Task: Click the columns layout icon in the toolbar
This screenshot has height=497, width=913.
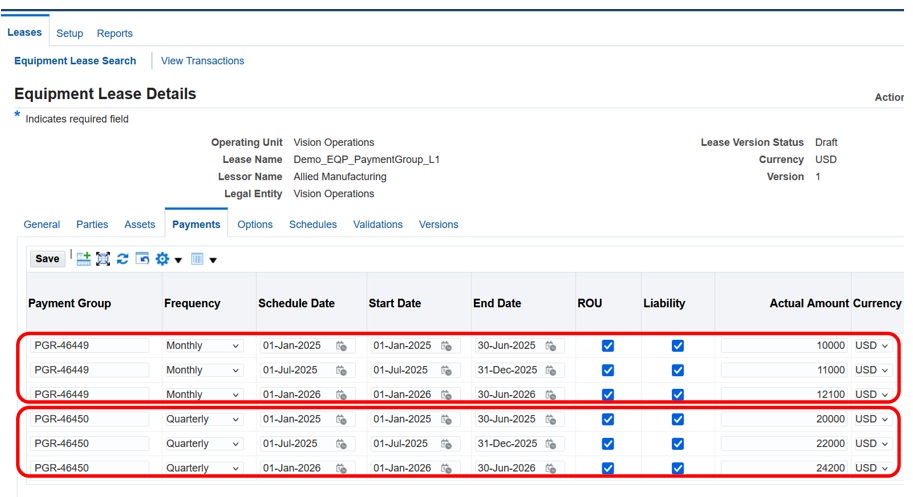Action: pyautogui.click(x=197, y=259)
